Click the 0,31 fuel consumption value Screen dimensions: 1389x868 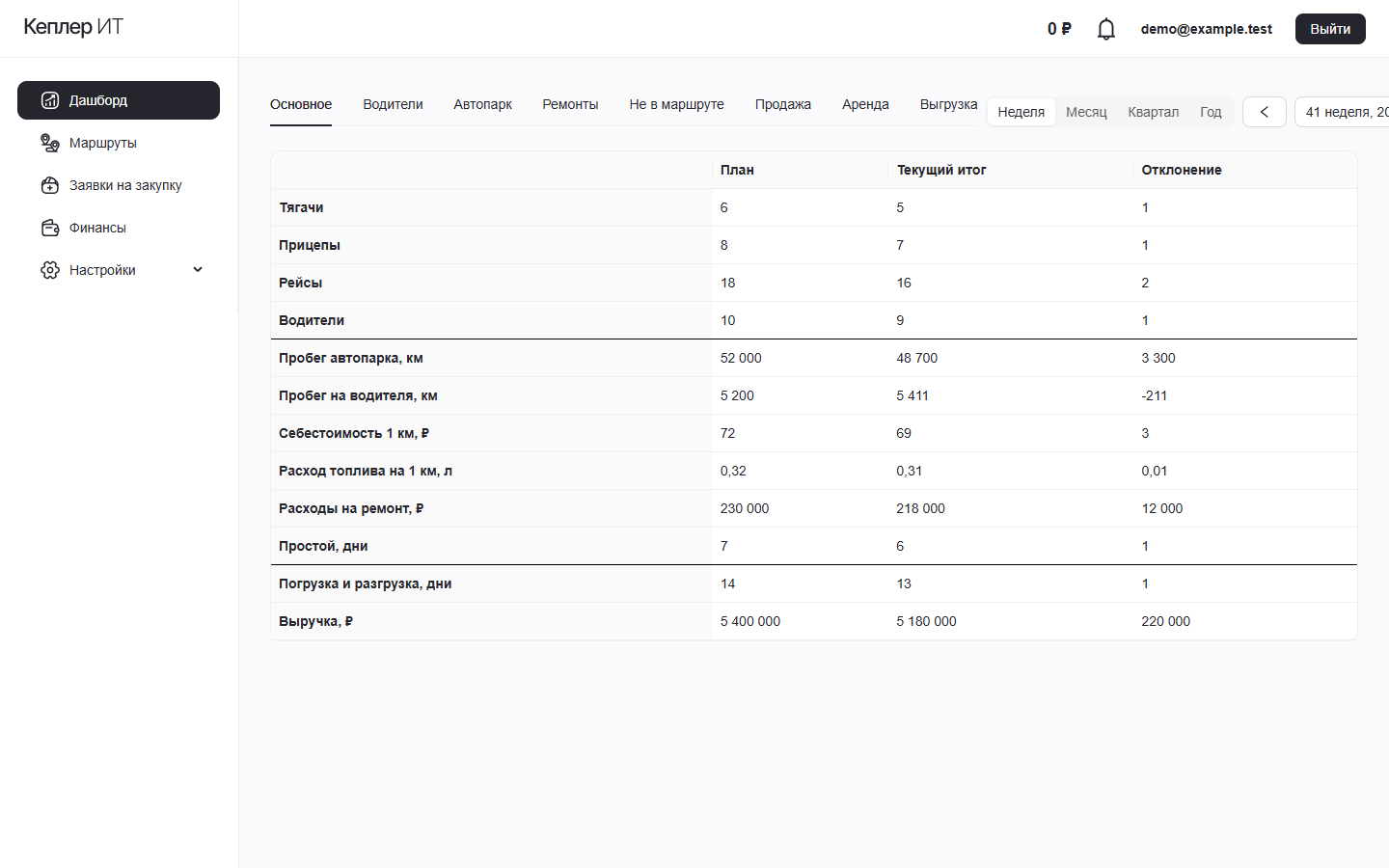pyautogui.click(x=909, y=471)
